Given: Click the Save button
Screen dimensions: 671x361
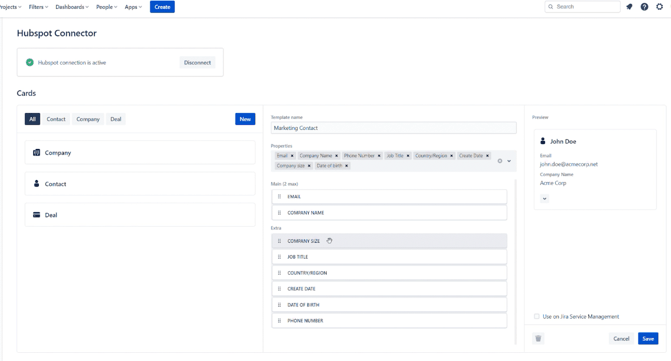Looking at the screenshot, I should (648, 339).
